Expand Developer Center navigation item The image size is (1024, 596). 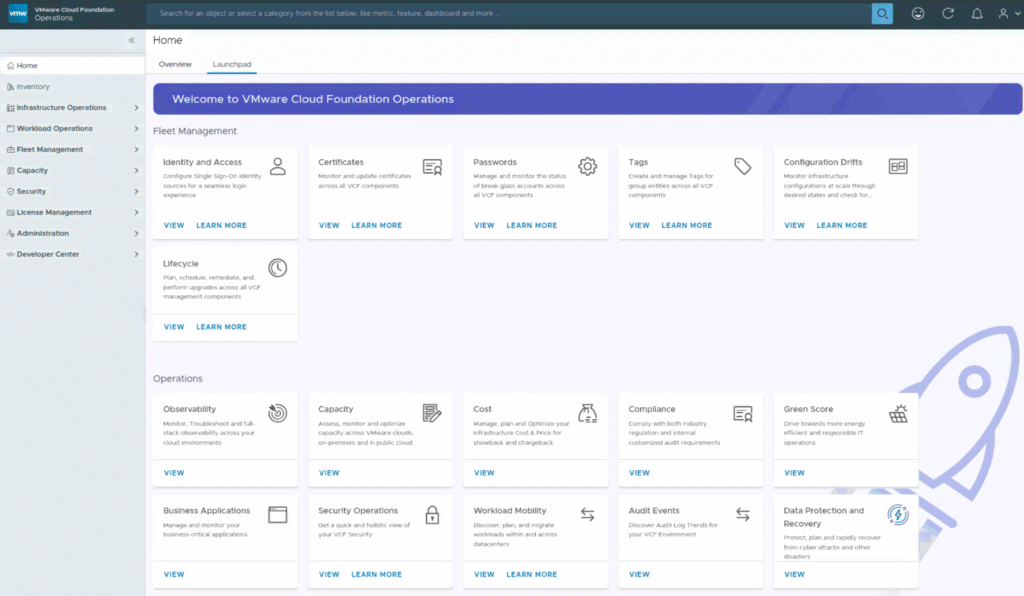(x=136, y=255)
